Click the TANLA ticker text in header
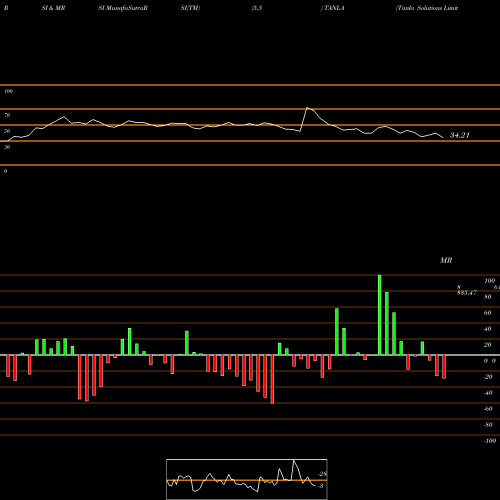 pos(334,8)
